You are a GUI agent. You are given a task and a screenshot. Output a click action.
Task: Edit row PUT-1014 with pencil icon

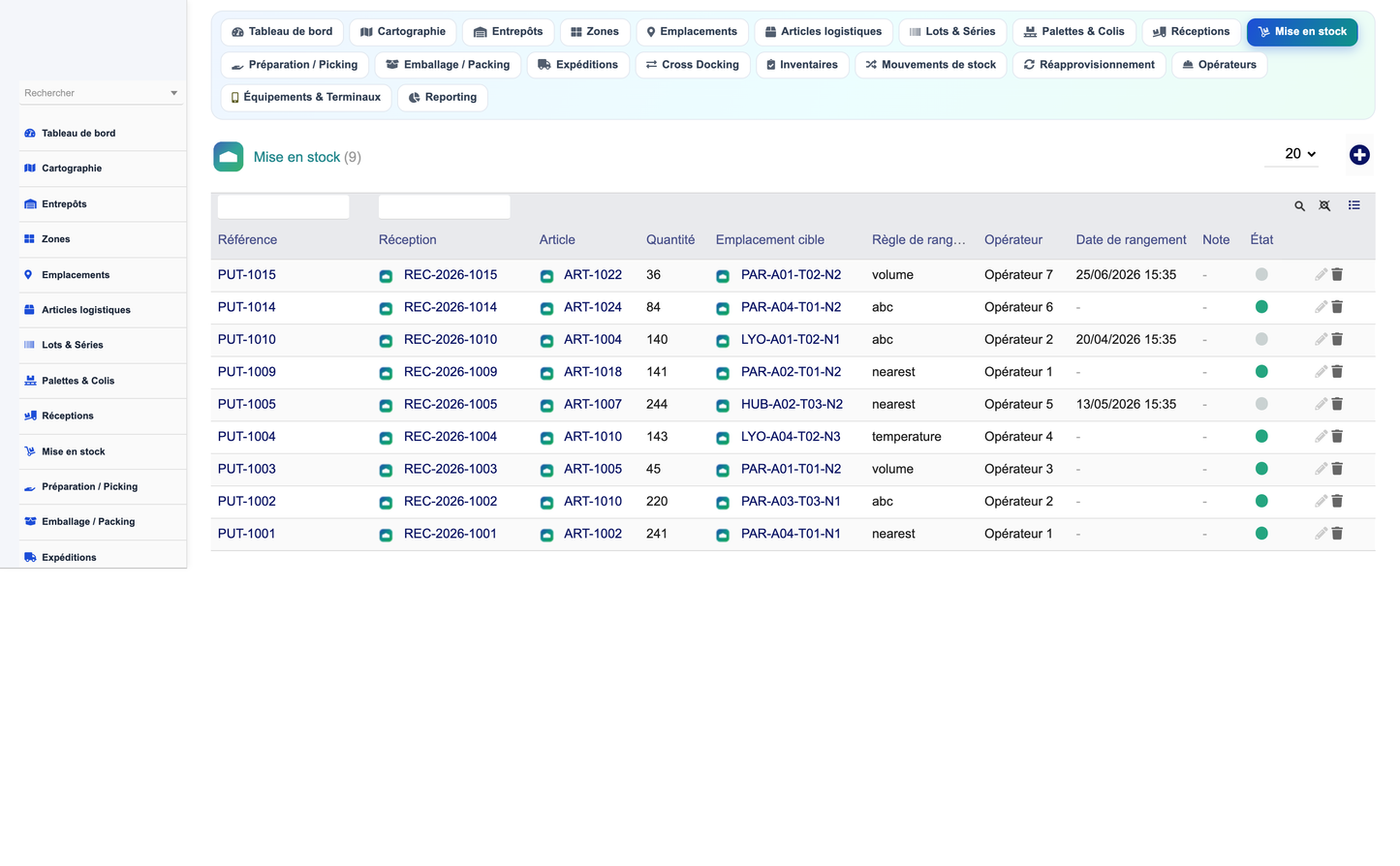1321,307
